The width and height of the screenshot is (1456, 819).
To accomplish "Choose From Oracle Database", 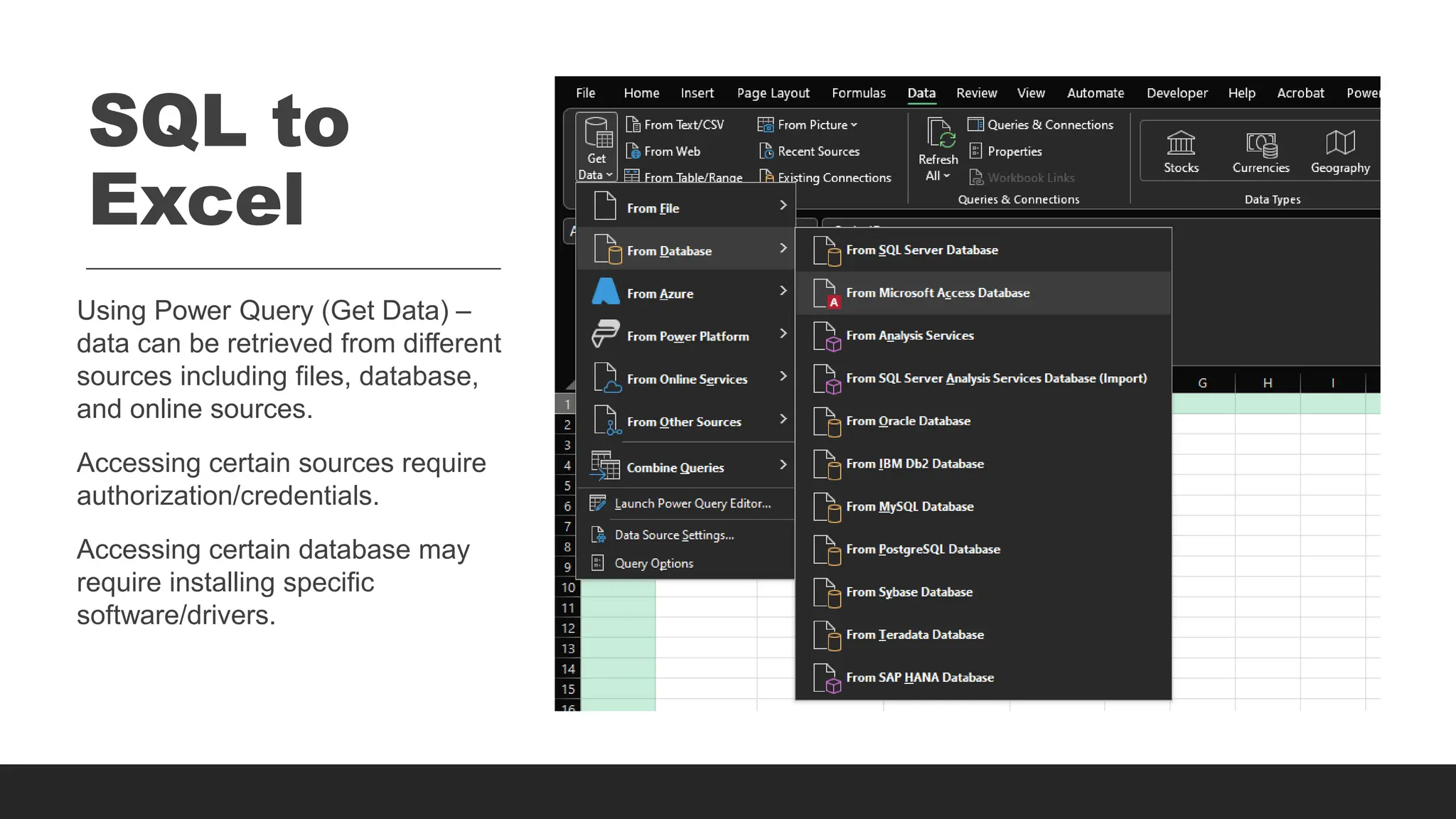I will (x=983, y=421).
